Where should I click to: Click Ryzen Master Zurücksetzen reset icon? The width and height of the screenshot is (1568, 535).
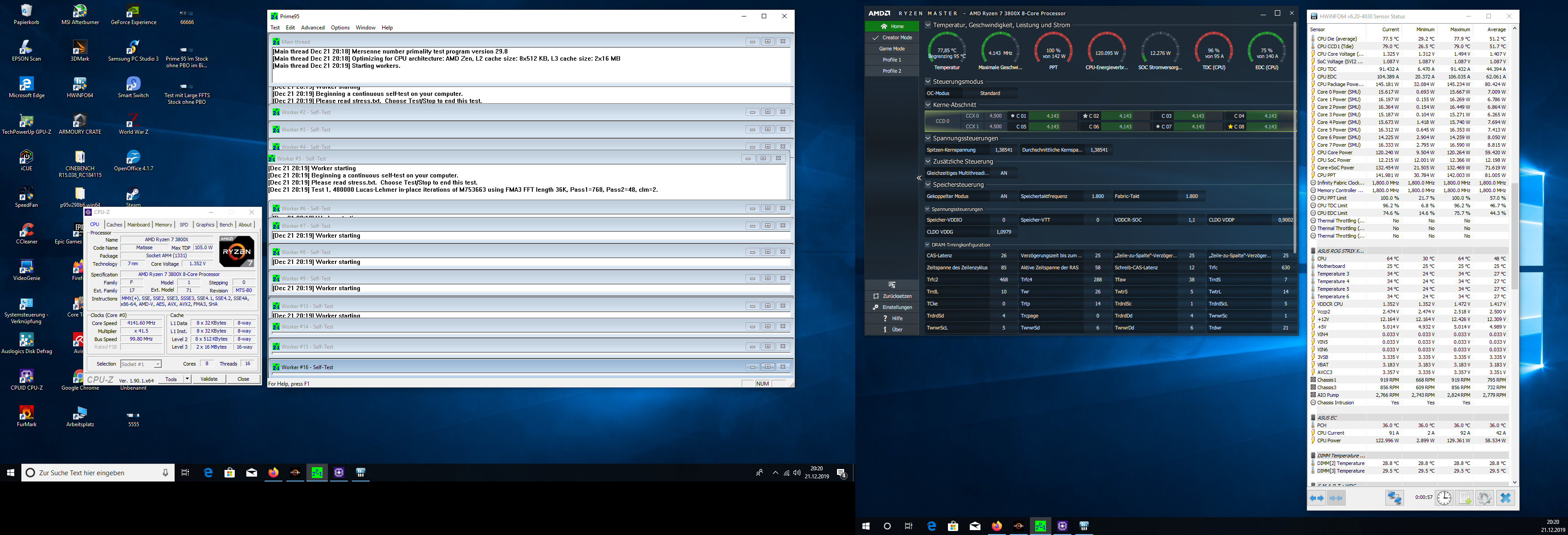pyautogui.click(x=875, y=296)
